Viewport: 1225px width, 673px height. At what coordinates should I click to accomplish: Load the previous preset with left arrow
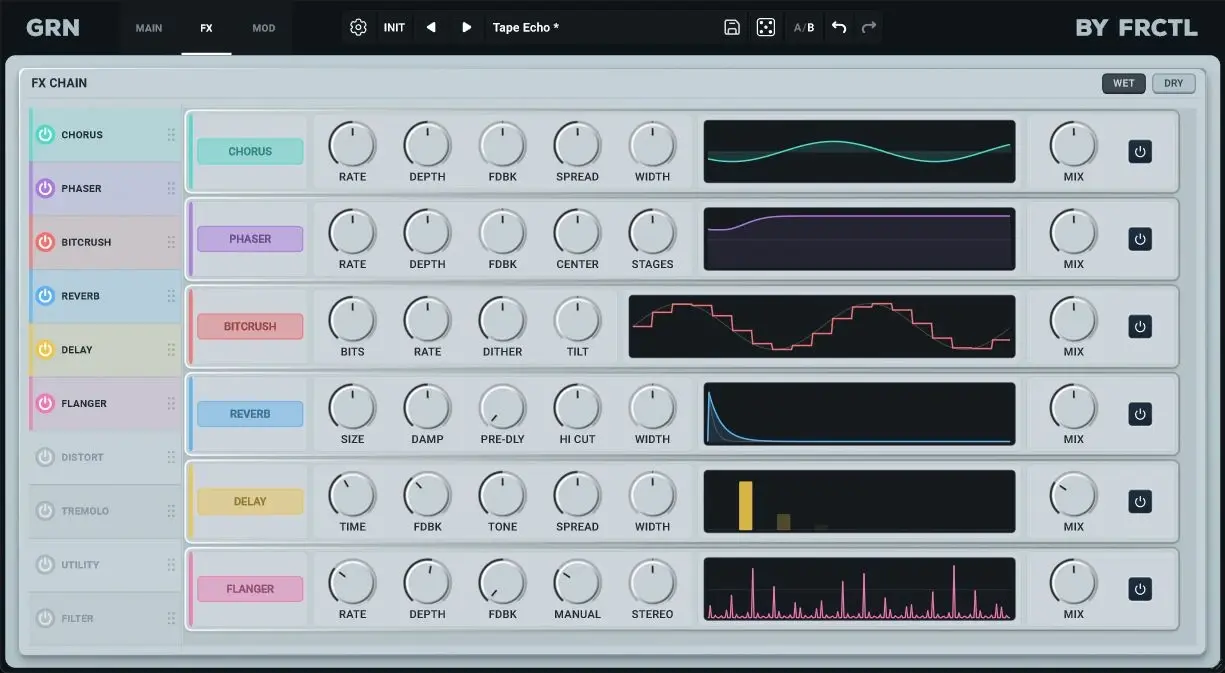tap(431, 28)
